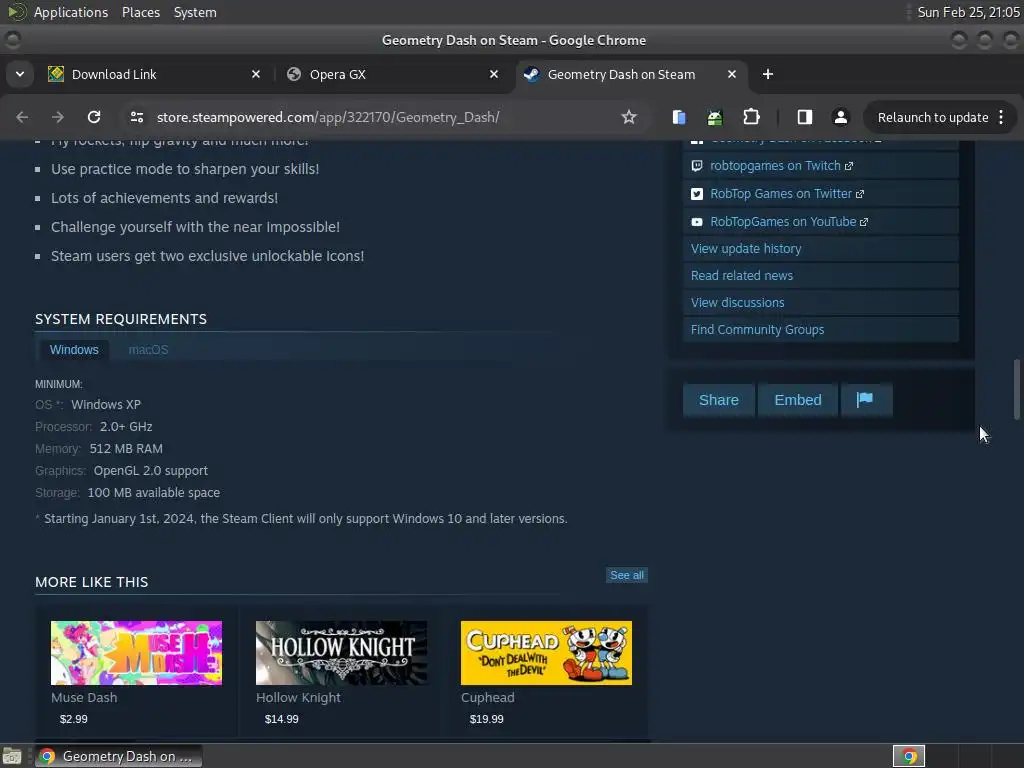Image resolution: width=1024 pixels, height=768 pixels.
Task: Open the Hollow Knight game thumbnail
Action: pos(342,653)
